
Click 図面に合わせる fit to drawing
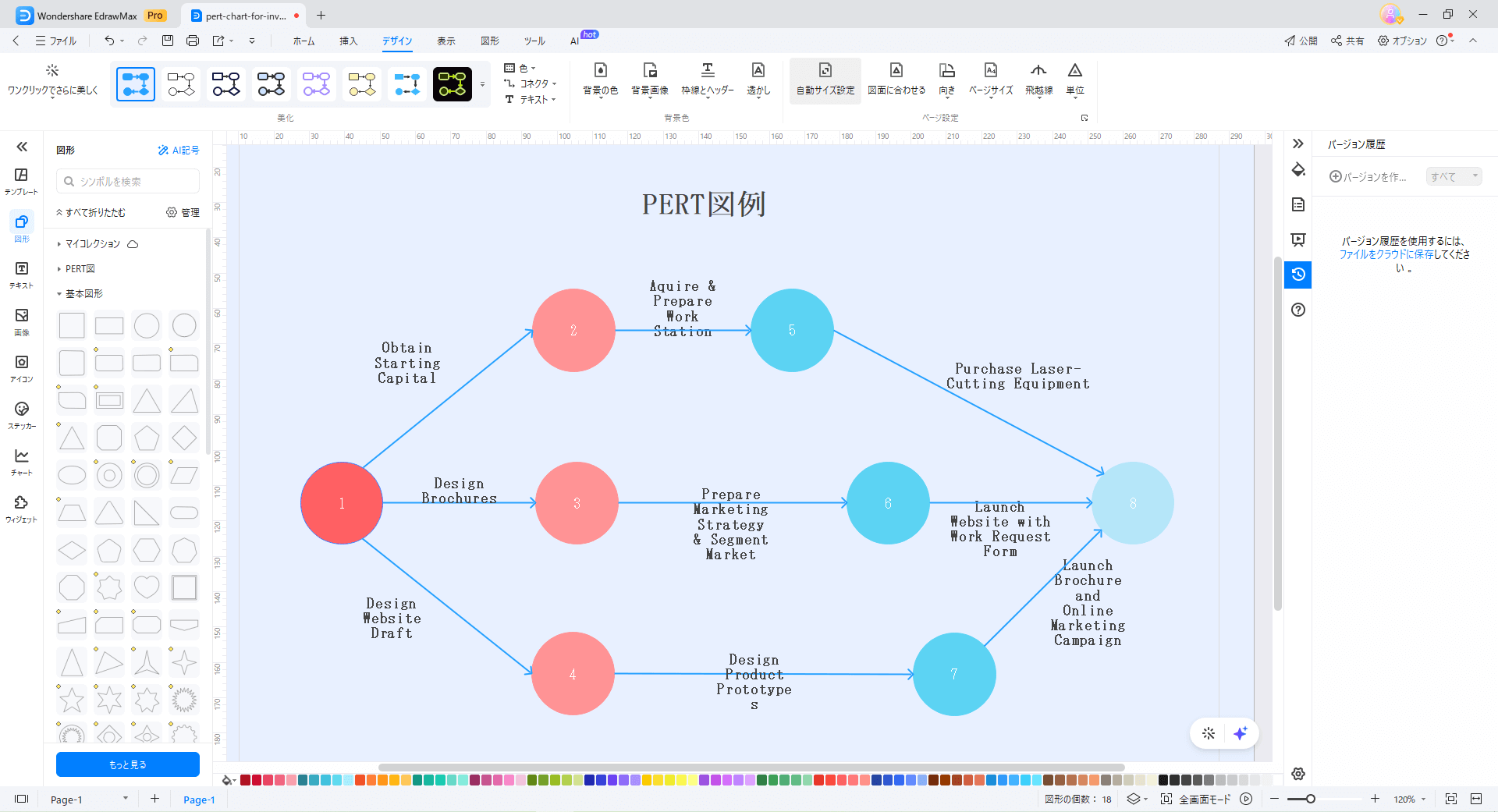pos(896,79)
